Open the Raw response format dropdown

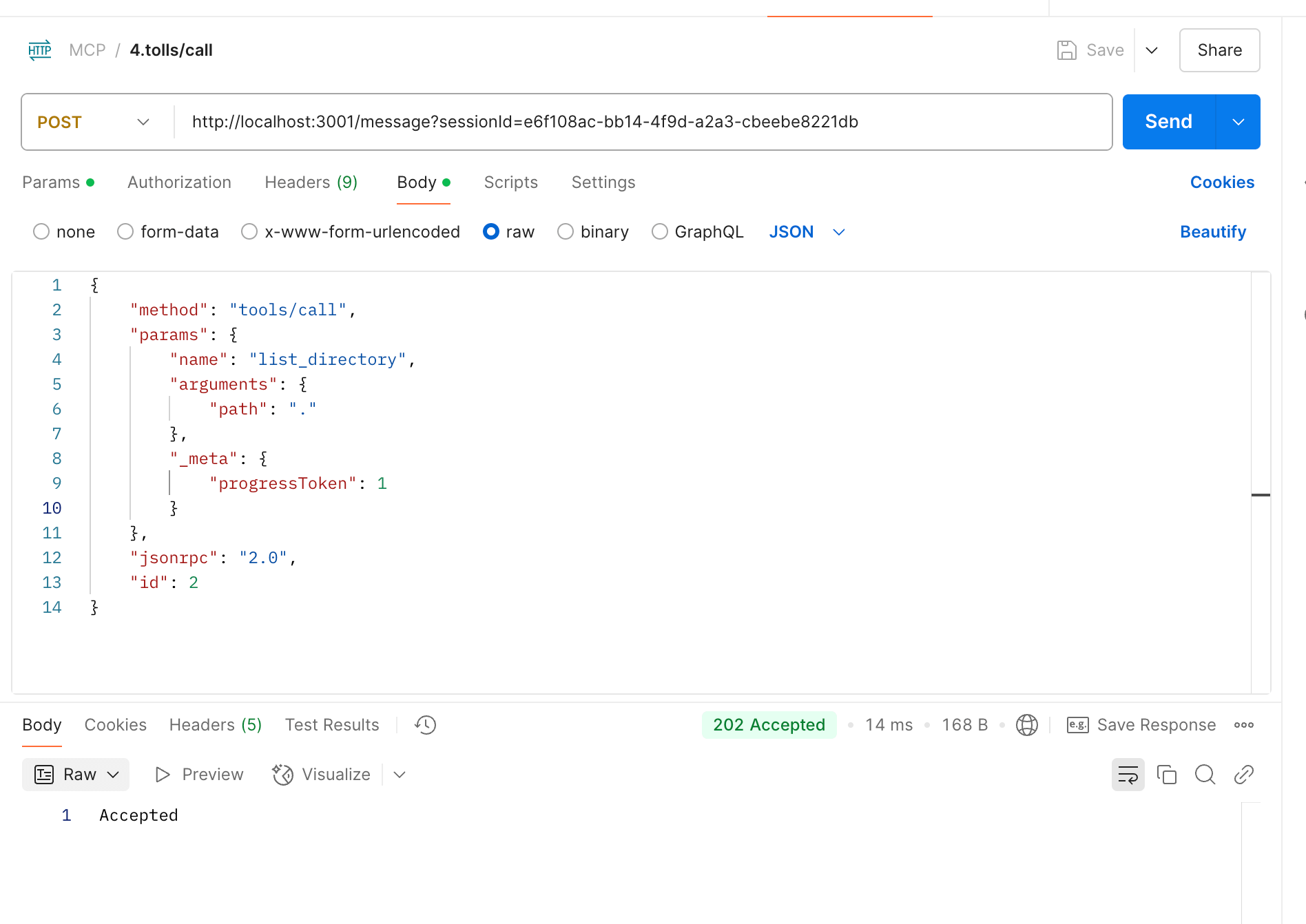click(76, 775)
